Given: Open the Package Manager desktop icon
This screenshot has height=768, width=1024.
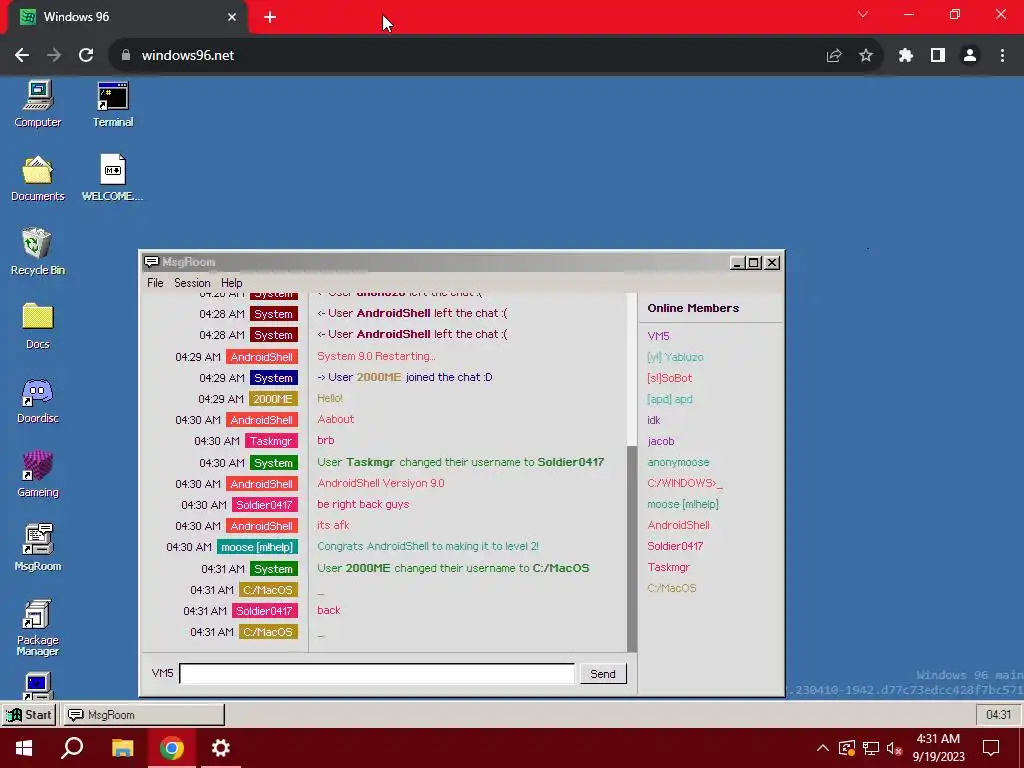Looking at the screenshot, I should tap(38, 627).
